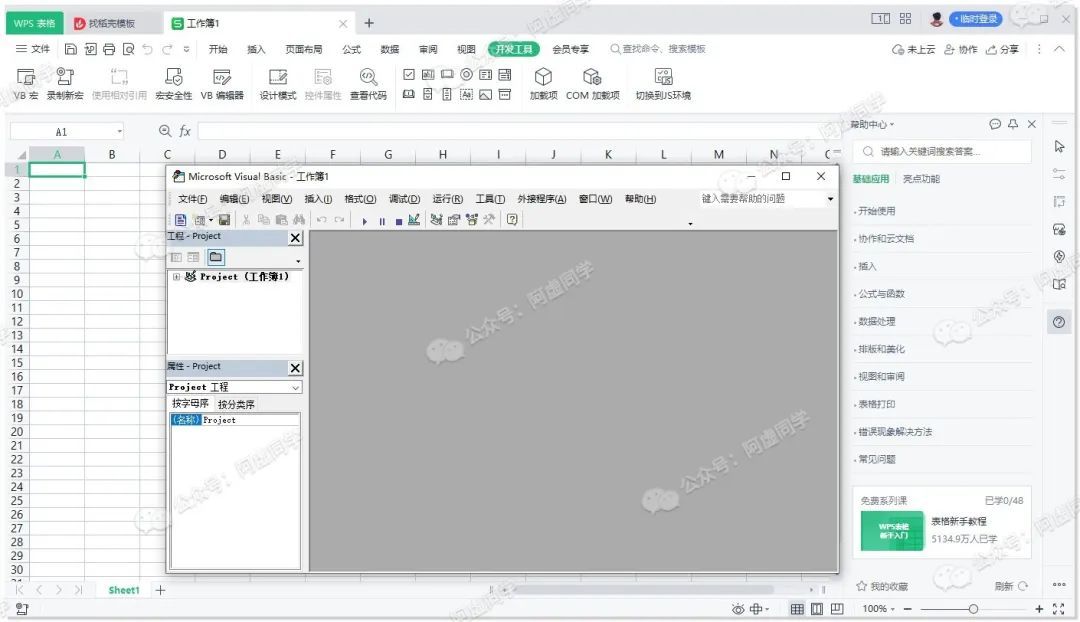1080x622 pixels.
Task: Click the print icon in WPS toolbar
Action: coord(109,49)
